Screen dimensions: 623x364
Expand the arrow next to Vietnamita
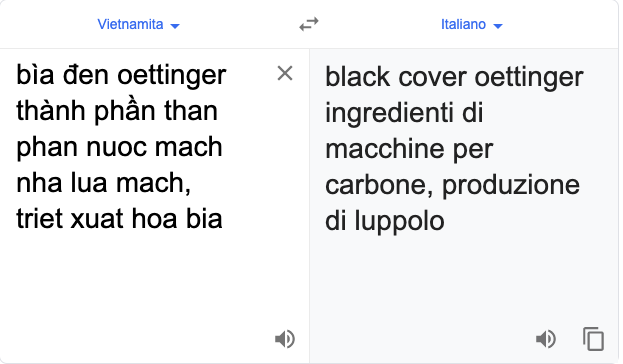point(175,26)
